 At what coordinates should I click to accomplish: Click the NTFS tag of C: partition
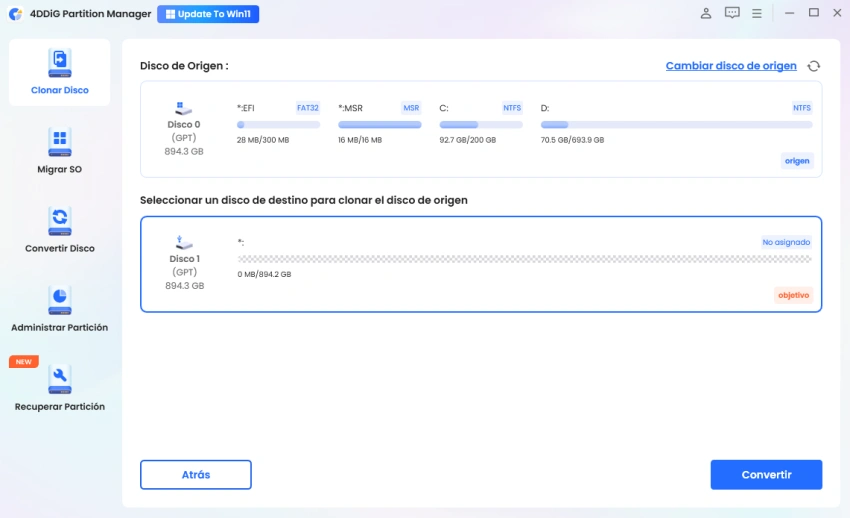tap(512, 108)
